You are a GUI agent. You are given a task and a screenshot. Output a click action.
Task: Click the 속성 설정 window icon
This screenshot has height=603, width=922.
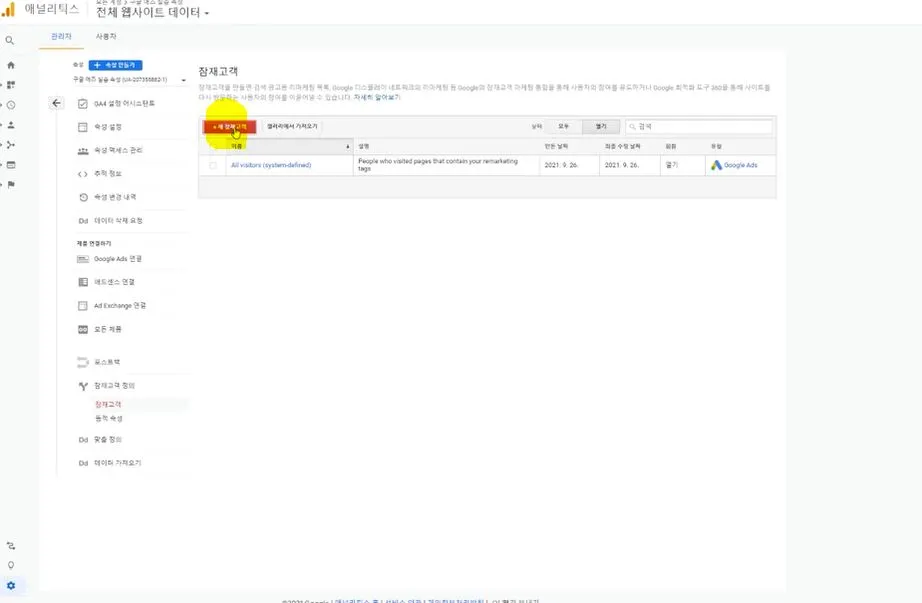tap(83, 127)
